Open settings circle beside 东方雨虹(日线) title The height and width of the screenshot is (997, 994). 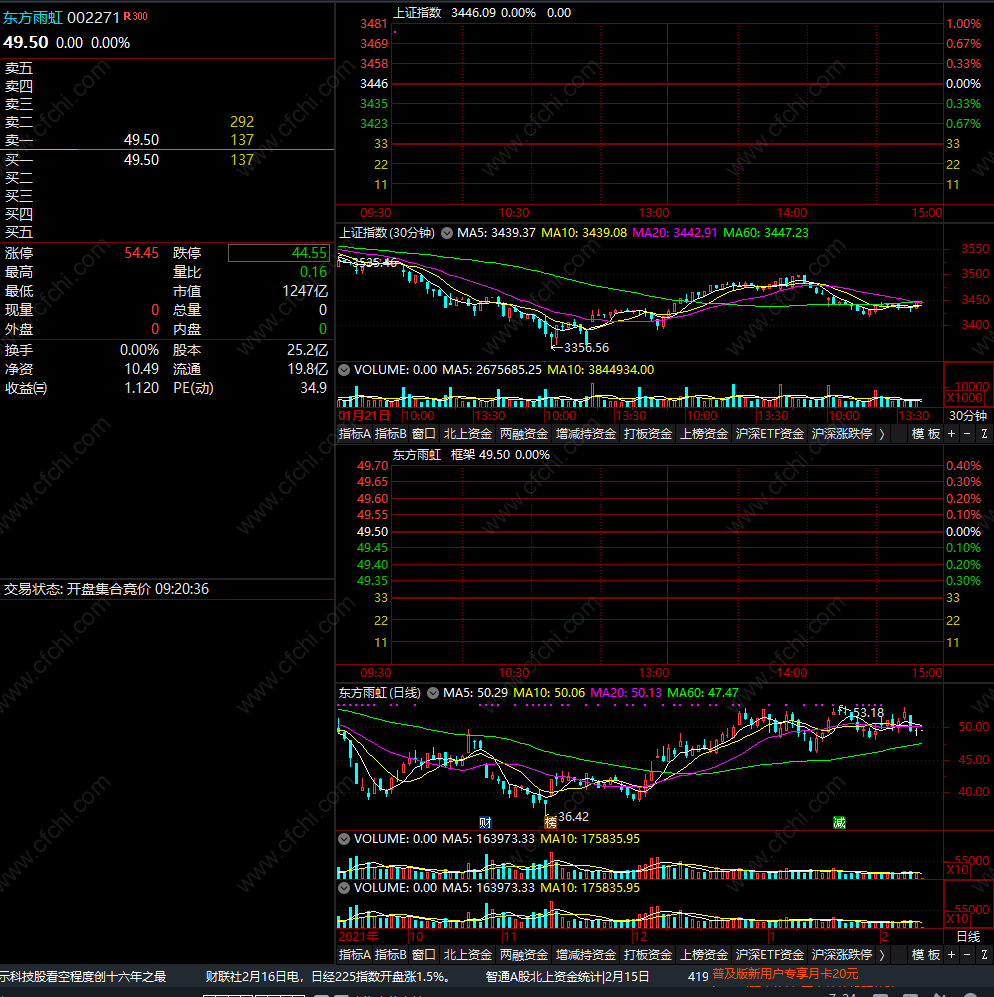click(x=433, y=693)
